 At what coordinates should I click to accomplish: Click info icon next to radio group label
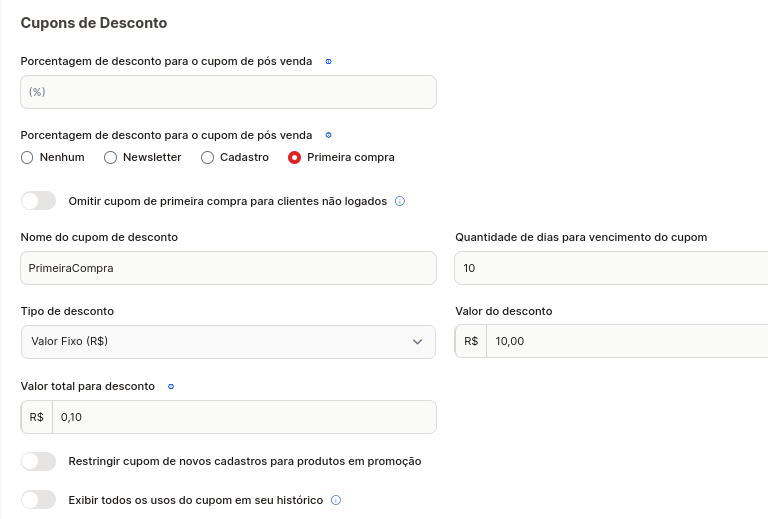[329, 135]
